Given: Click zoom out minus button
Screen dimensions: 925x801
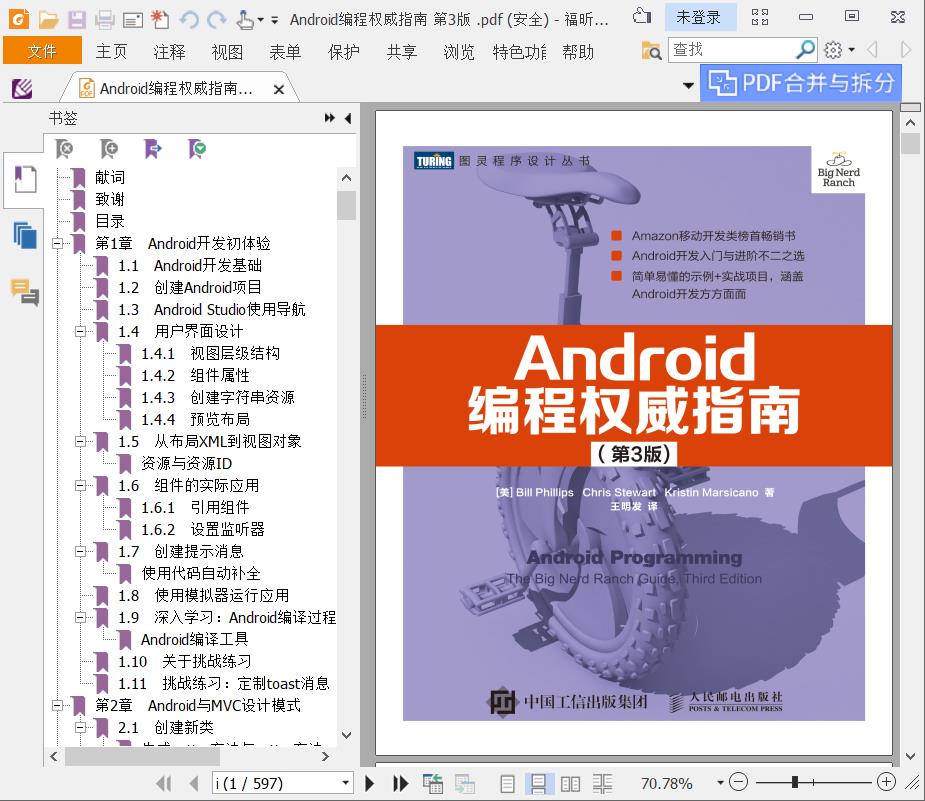Looking at the screenshot, I should click(738, 782).
